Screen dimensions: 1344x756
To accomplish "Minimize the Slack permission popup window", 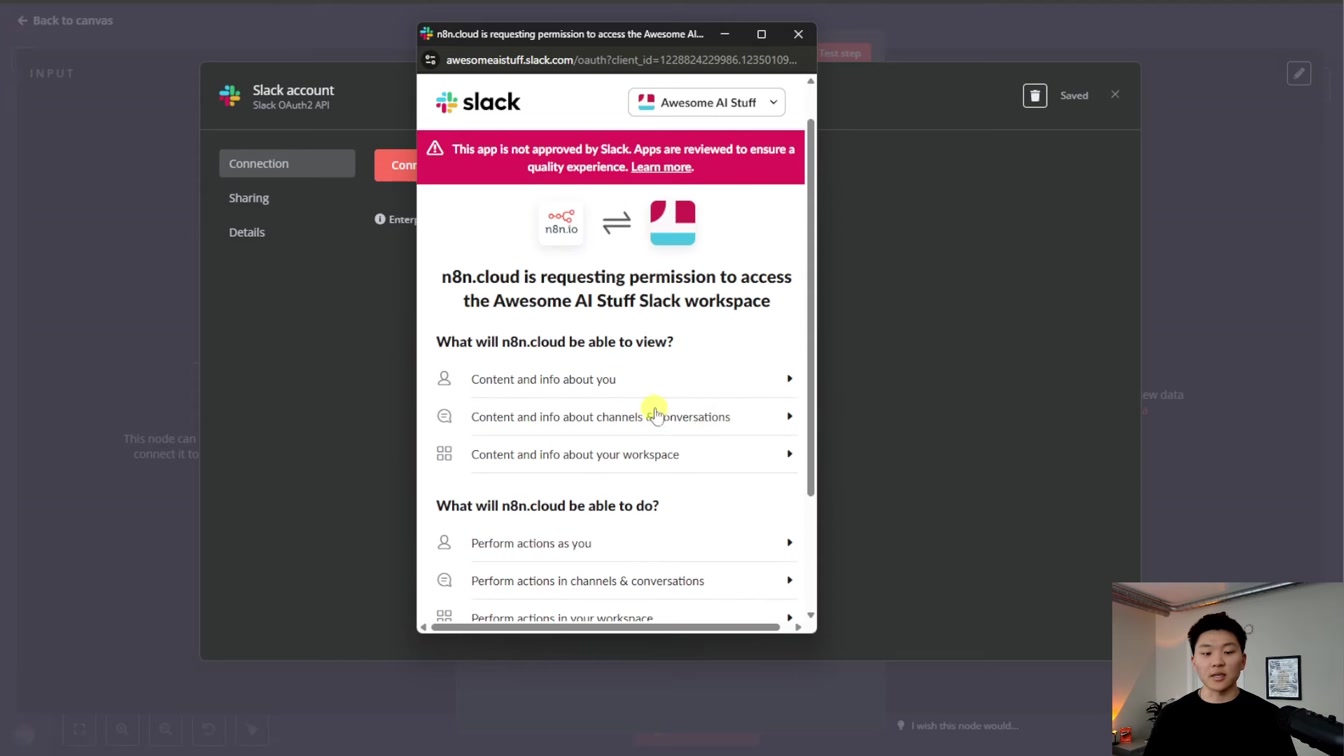I will click(x=725, y=34).
